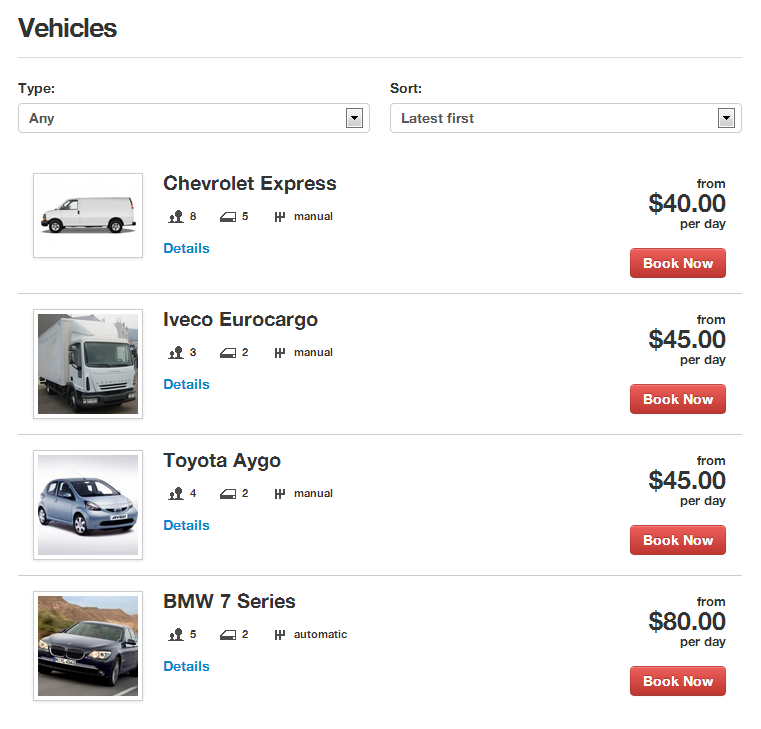Click the transmission icon for BMW 7 Series
The width and height of the screenshot is (761, 729).
tap(280, 635)
